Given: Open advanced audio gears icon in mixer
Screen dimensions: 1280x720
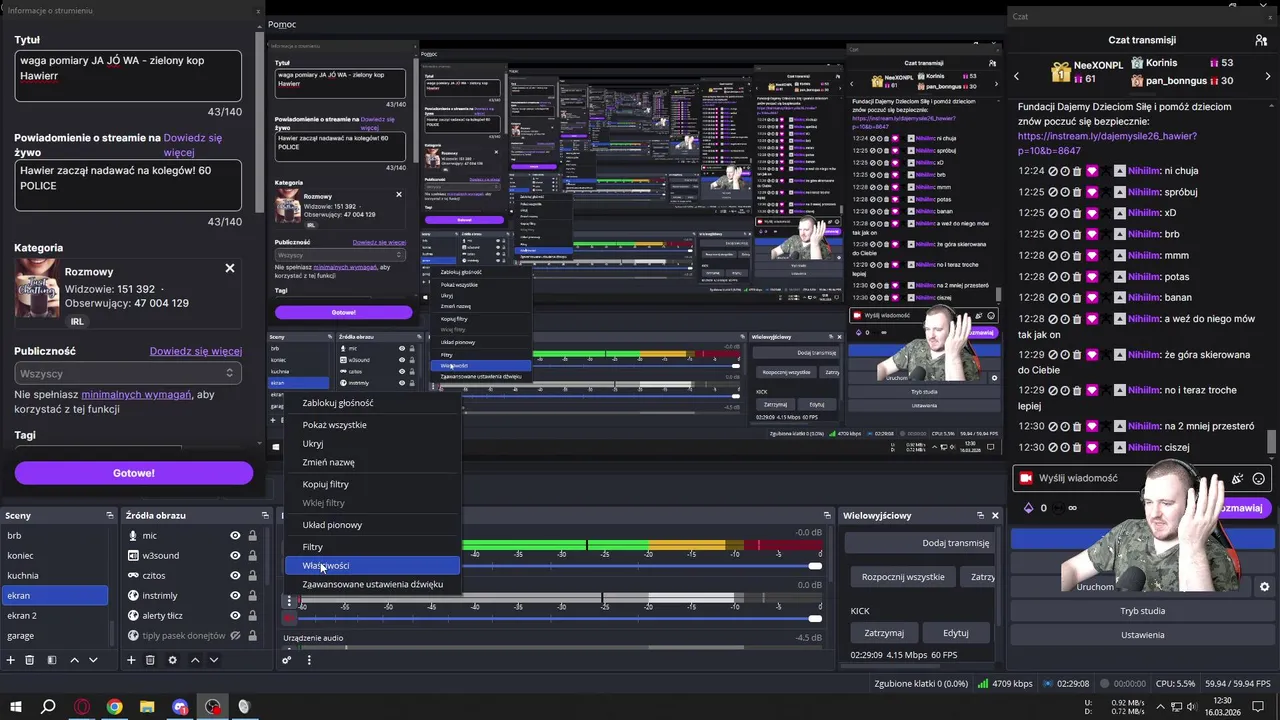Looking at the screenshot, I should point(287,660).
